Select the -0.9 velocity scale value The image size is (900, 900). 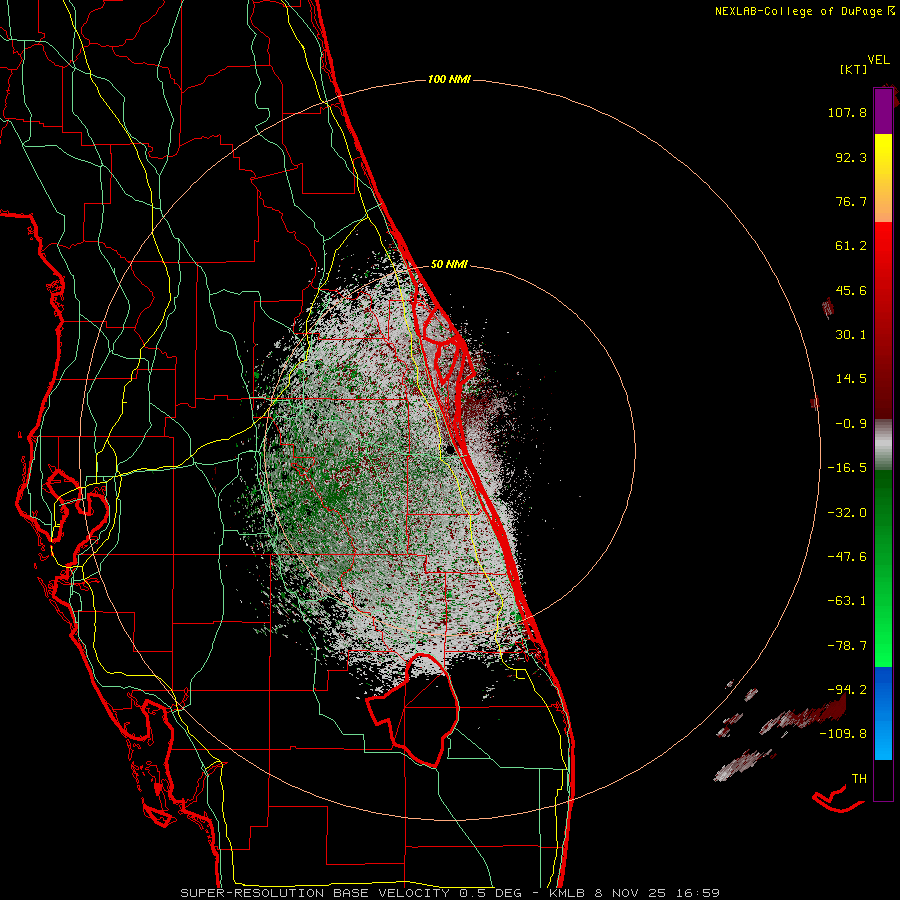pyautogui.click(x=851, y=424)
